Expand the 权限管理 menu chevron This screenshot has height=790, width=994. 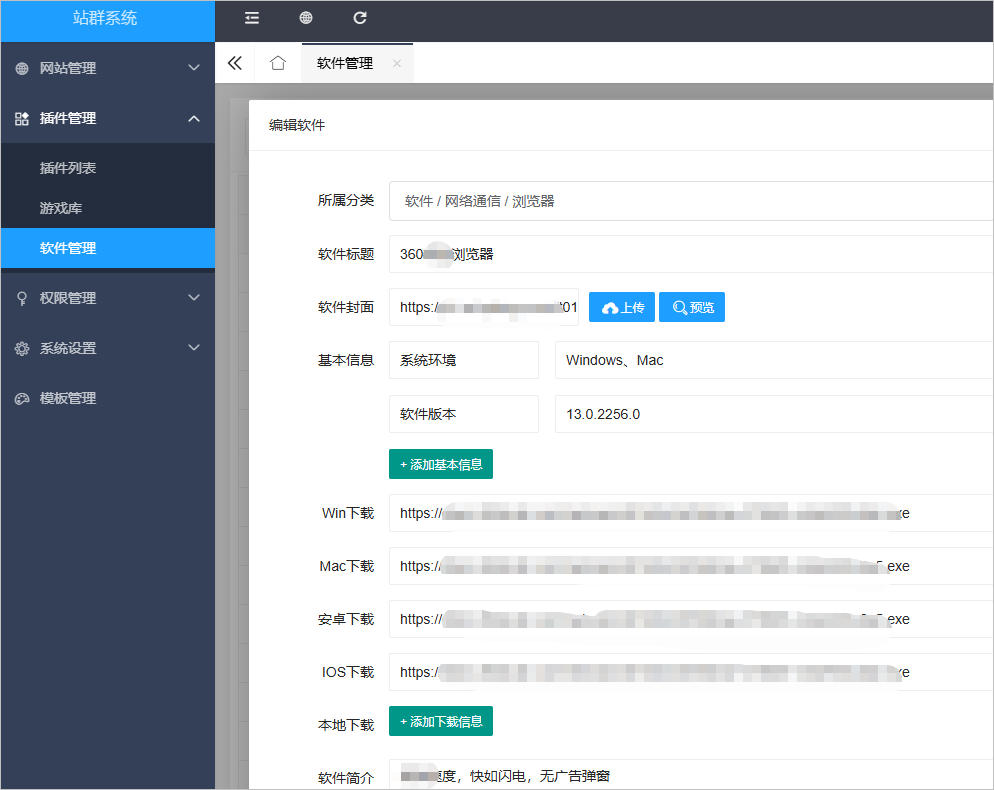(x=194, y=297)
